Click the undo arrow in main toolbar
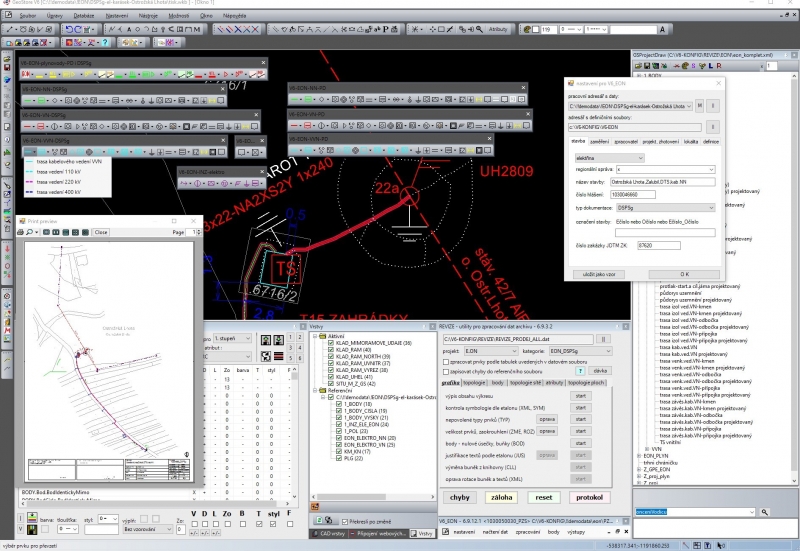The width and height of the screenshot is (800, 551). pos(68,30)
